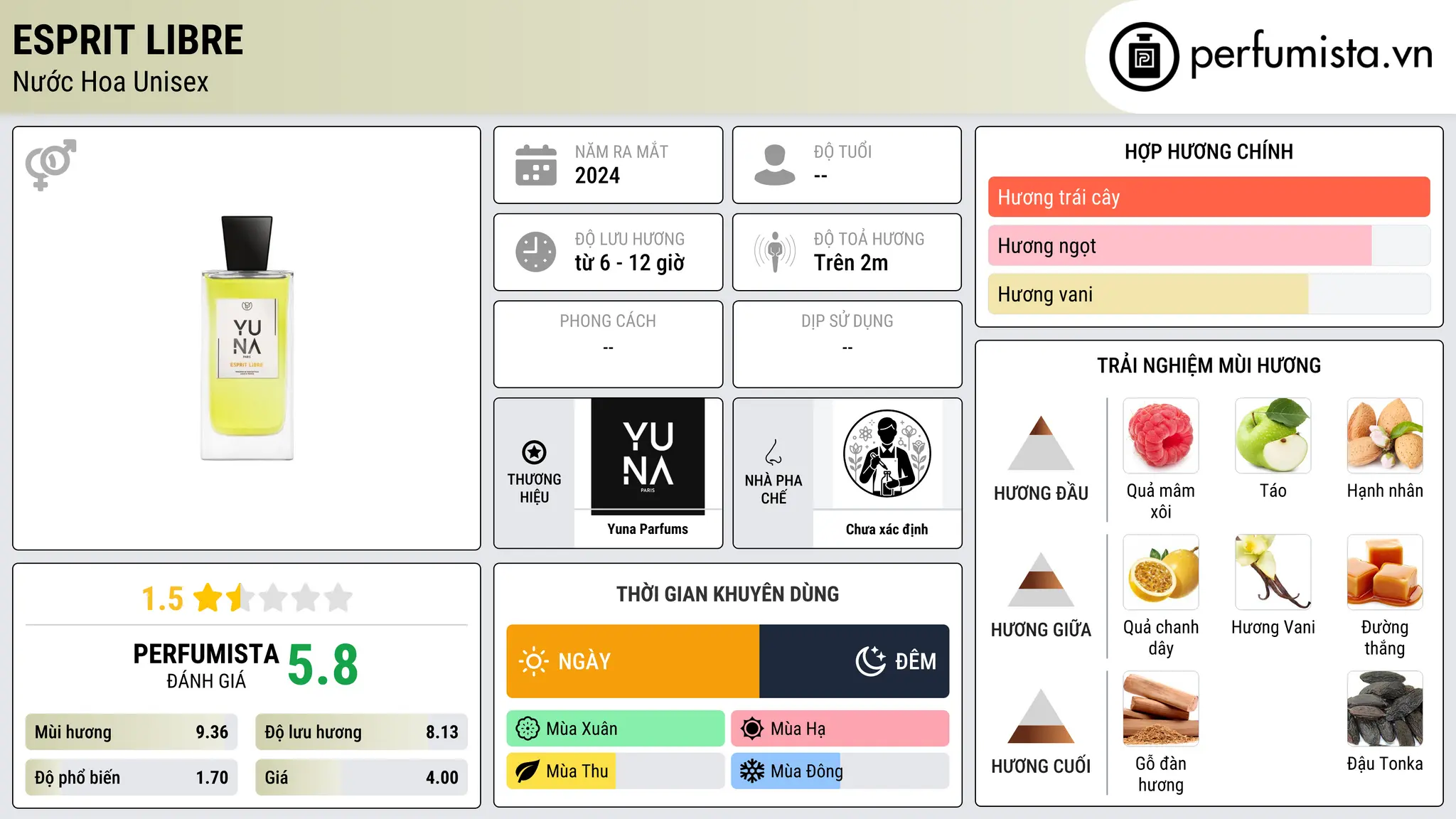The width and height of the screenshot is (1456, 819).
Task: Click the Mùi hương 9.36 score
Action: point(131,732)
